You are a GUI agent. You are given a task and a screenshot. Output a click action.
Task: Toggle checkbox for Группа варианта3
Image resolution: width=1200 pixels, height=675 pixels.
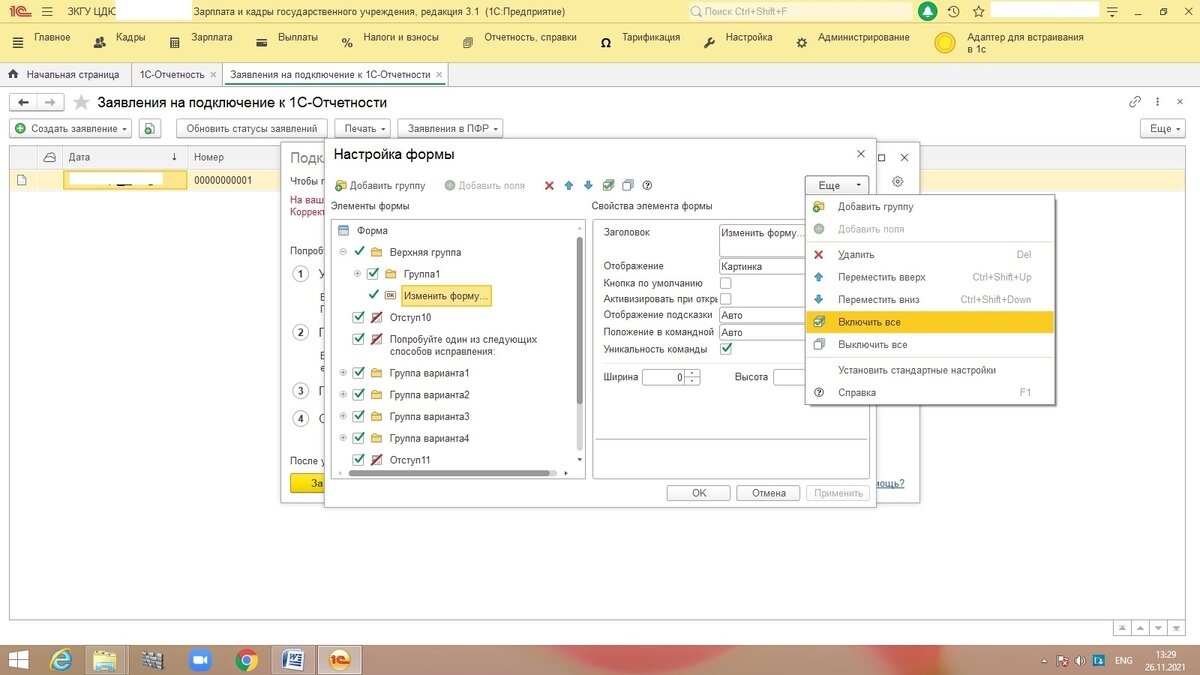pos(359,416)
